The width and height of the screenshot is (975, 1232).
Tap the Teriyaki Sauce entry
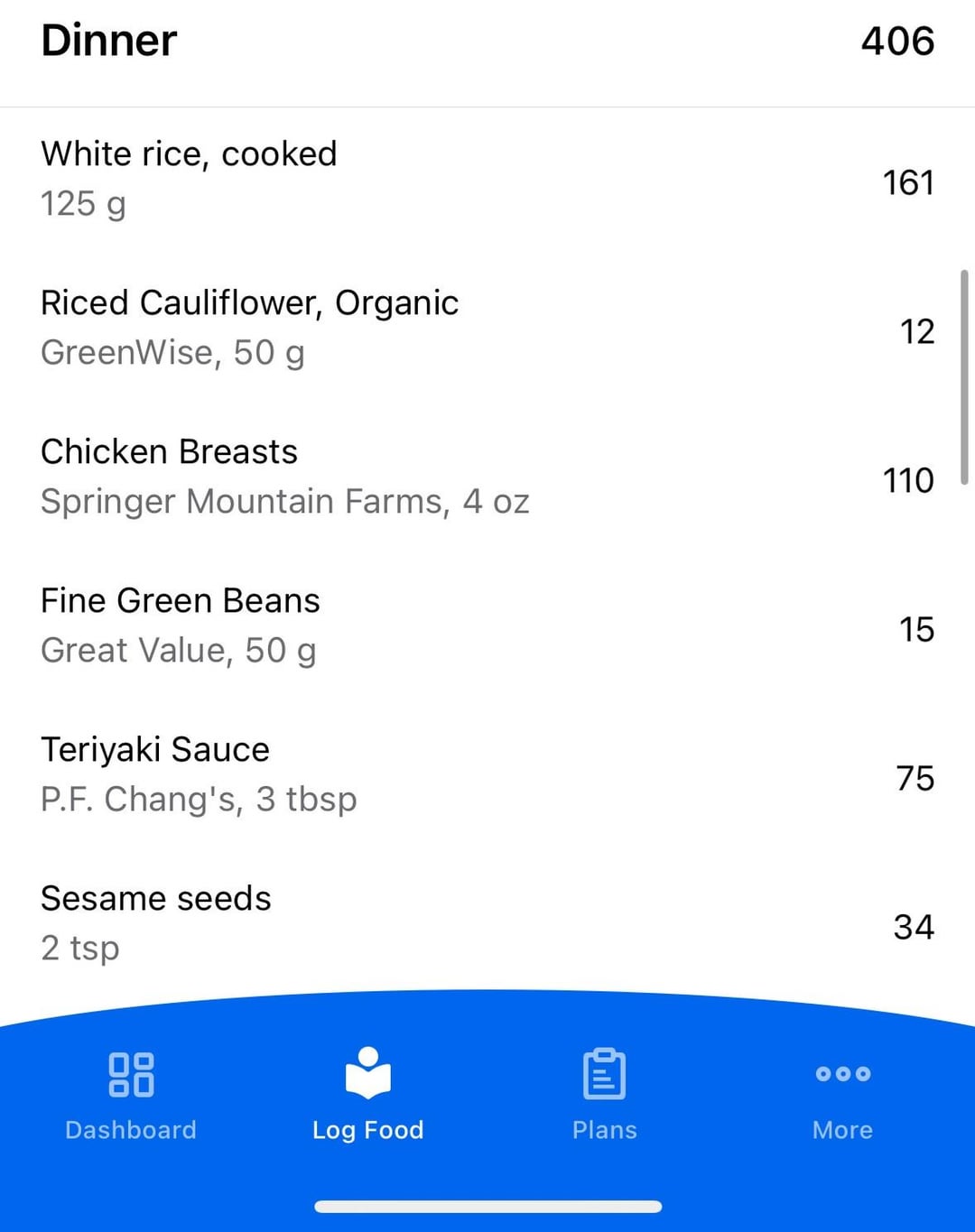coord(487,777)
